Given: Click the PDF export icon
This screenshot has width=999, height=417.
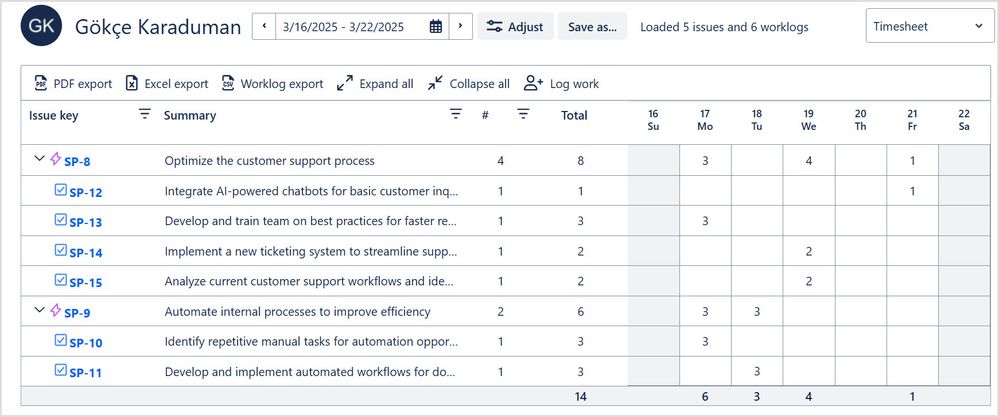Looking at the screenshot, I should pyautogui.click(x=41, y=83).
